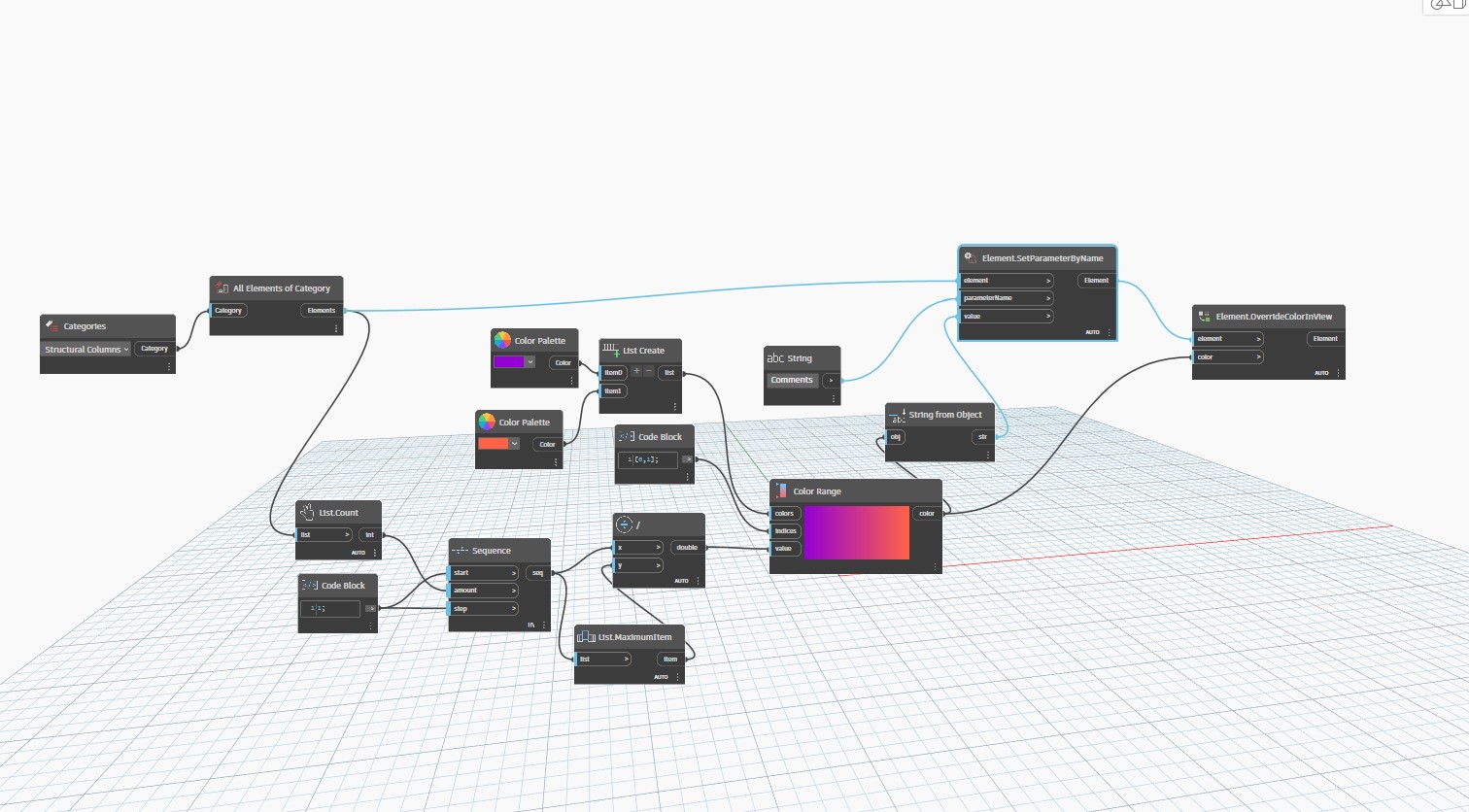Click the String from Object node icon
Image resolution: width=1469 pixels, height=812 pixels.
pyautogui.click(x=897, y=415)
